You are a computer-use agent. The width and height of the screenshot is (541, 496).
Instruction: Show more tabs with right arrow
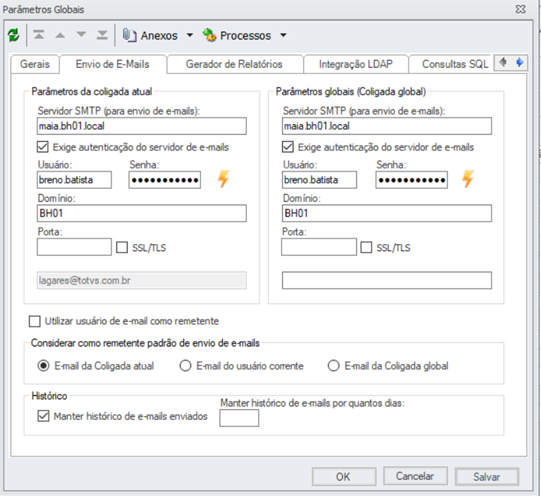click(x=520, y=63)
